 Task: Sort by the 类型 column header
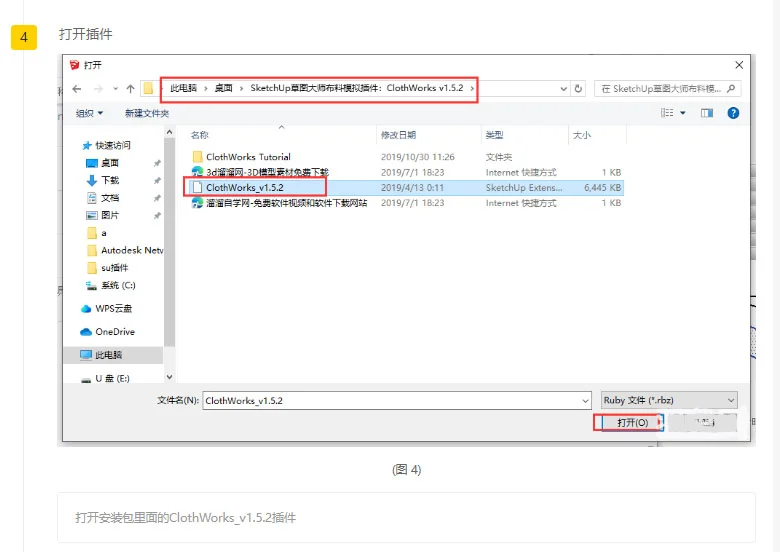[x=494, y=135]
